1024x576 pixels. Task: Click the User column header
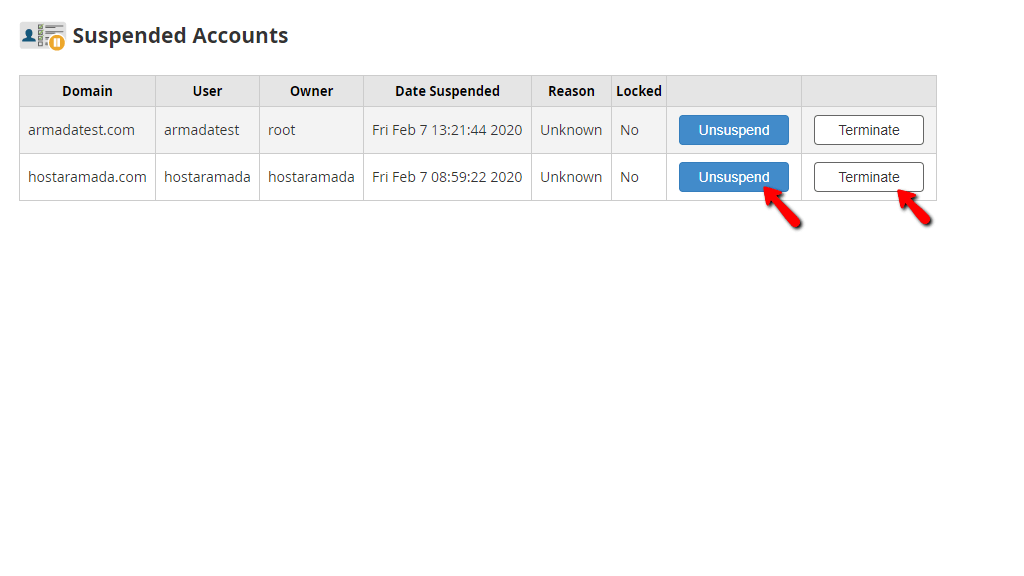pos(207,91)
